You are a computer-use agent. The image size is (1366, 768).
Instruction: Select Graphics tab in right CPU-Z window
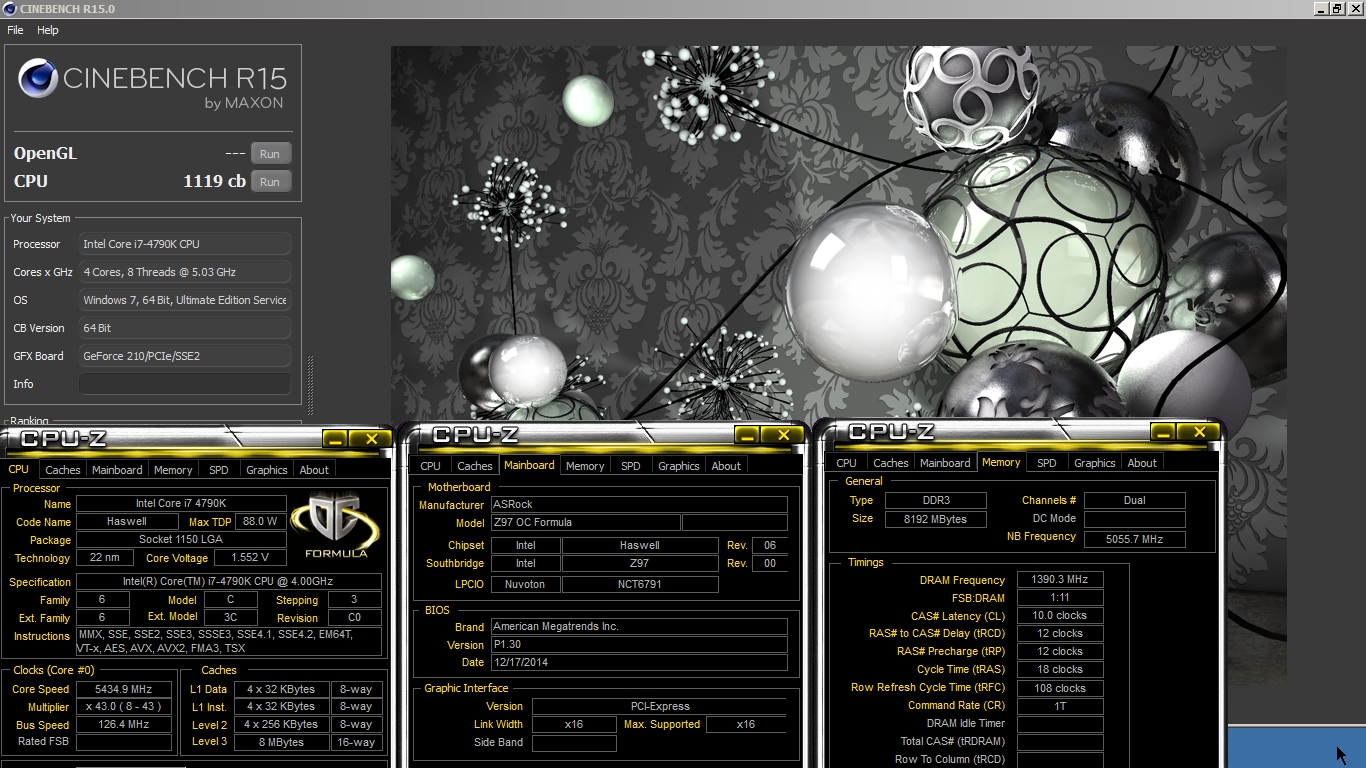tap(1095, 463)
